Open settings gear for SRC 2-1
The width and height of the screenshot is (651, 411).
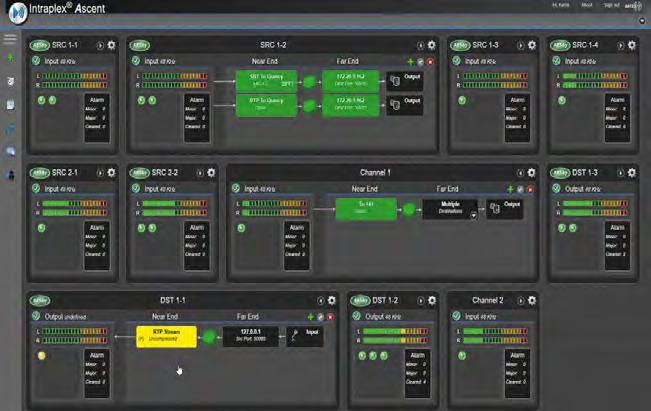(111, 172)
